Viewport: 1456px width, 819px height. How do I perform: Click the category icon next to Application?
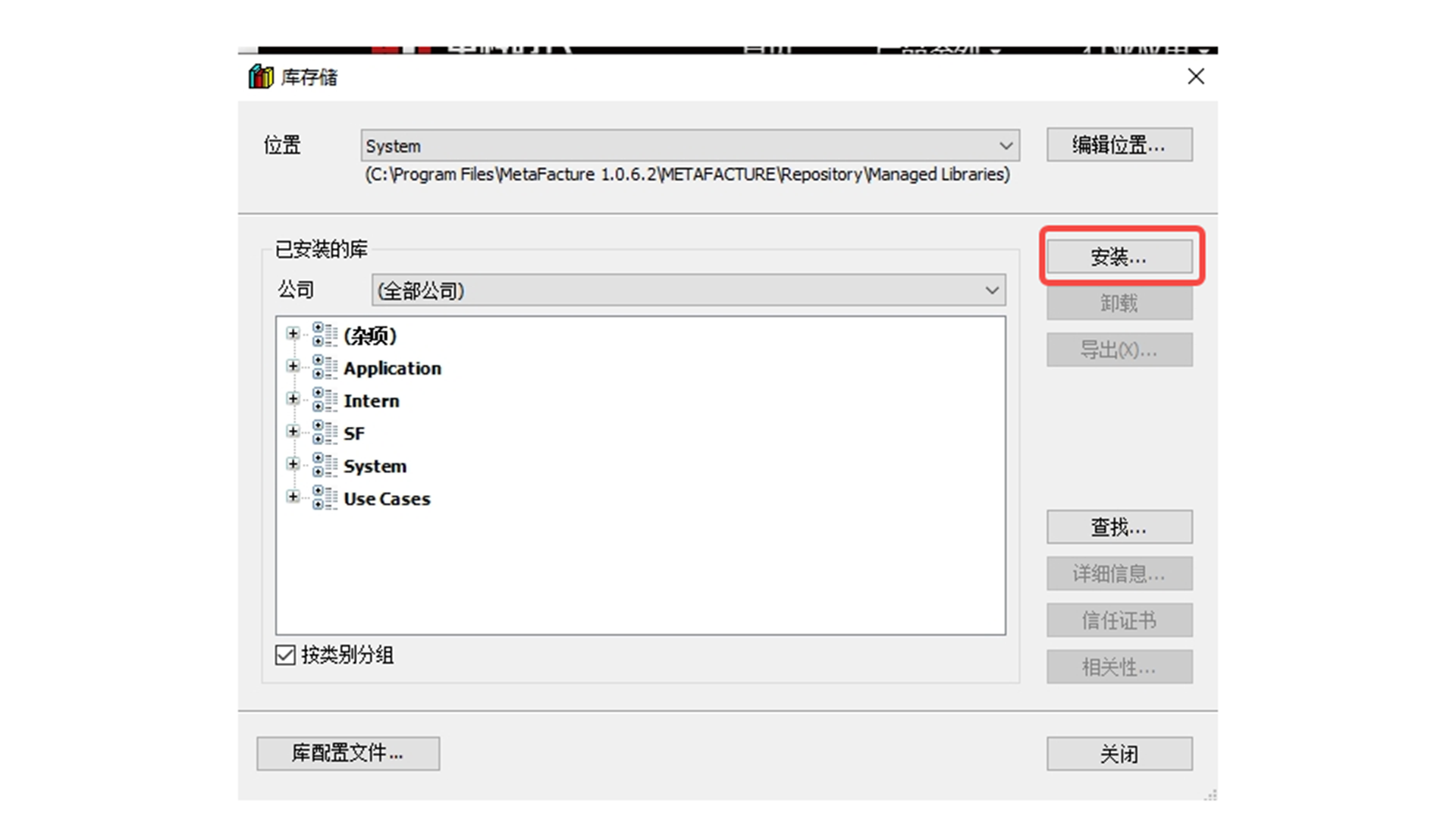click(x=325, y=367)
